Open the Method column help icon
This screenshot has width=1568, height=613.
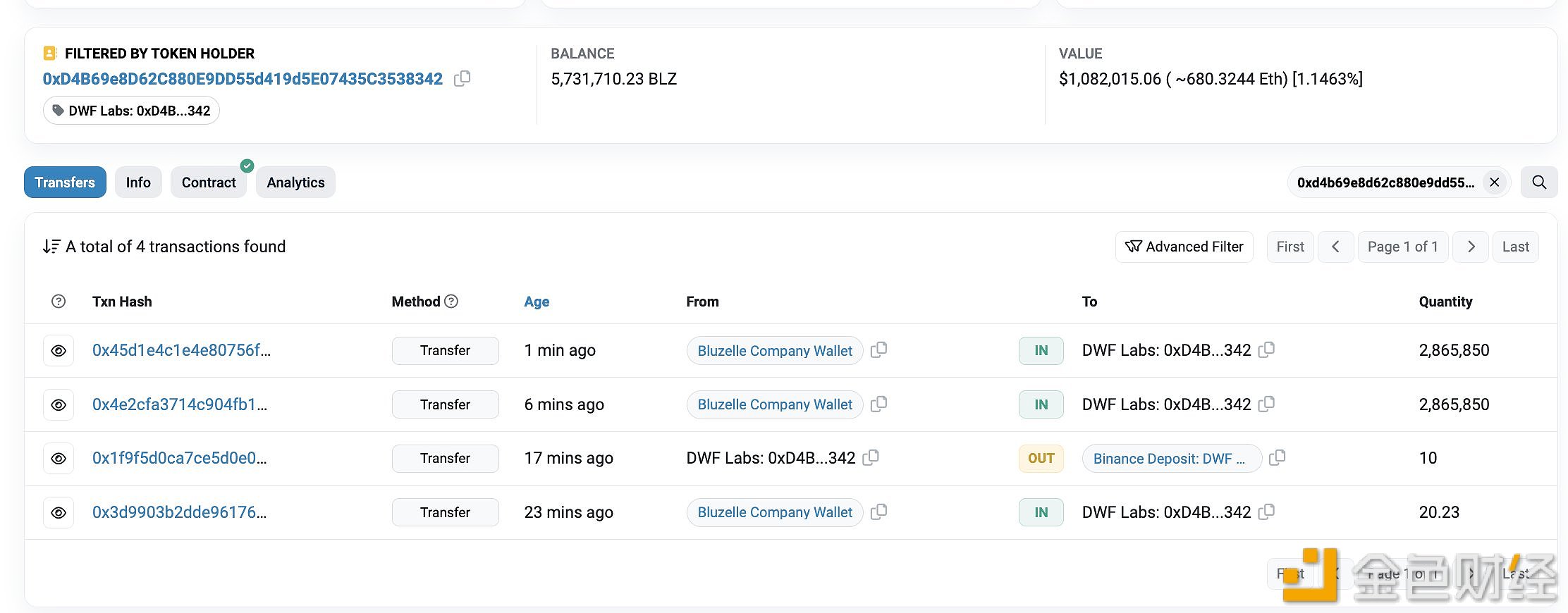[x=452, y=302]
